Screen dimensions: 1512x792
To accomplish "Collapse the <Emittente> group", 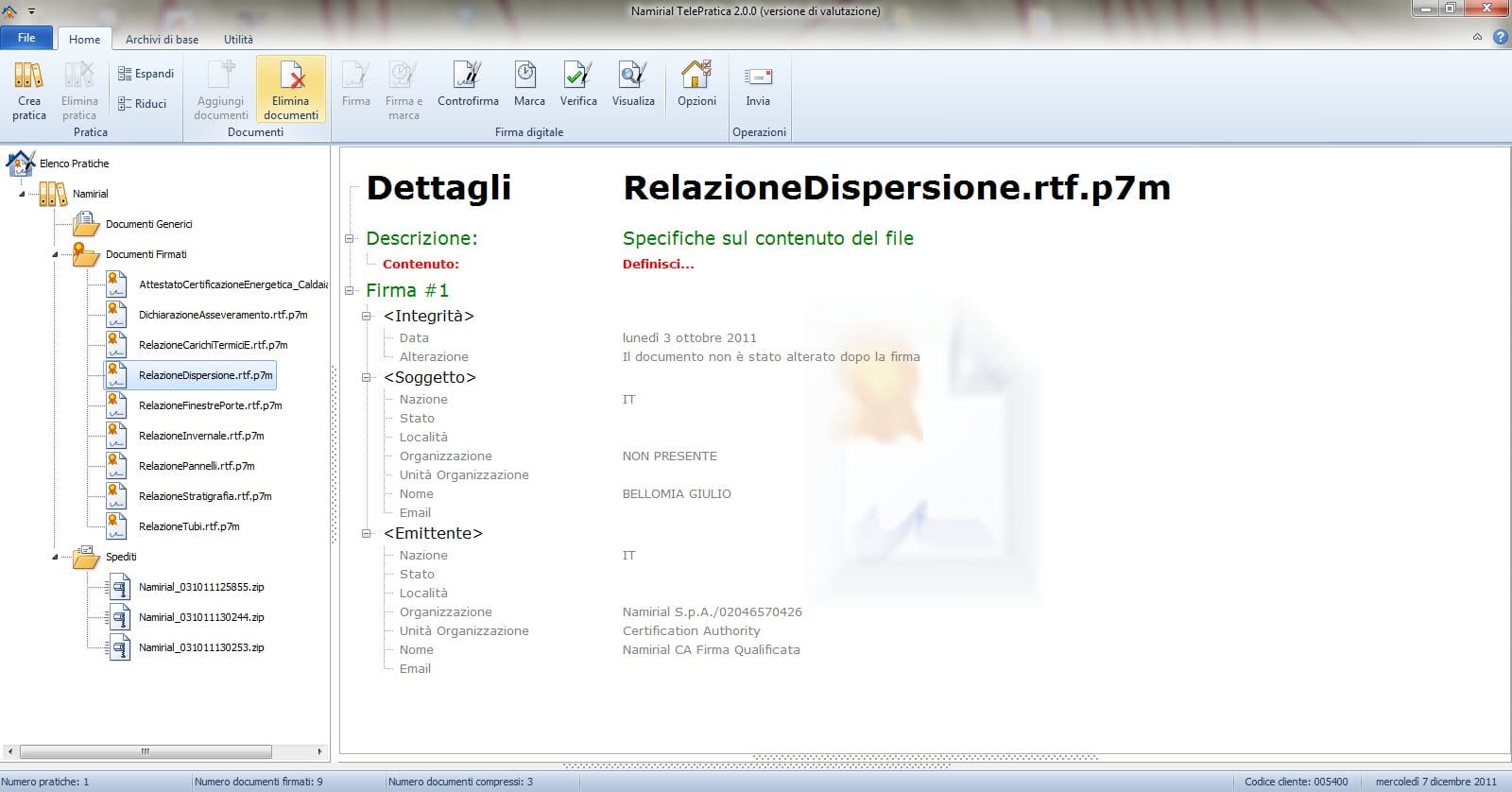I will click(367, 534).
